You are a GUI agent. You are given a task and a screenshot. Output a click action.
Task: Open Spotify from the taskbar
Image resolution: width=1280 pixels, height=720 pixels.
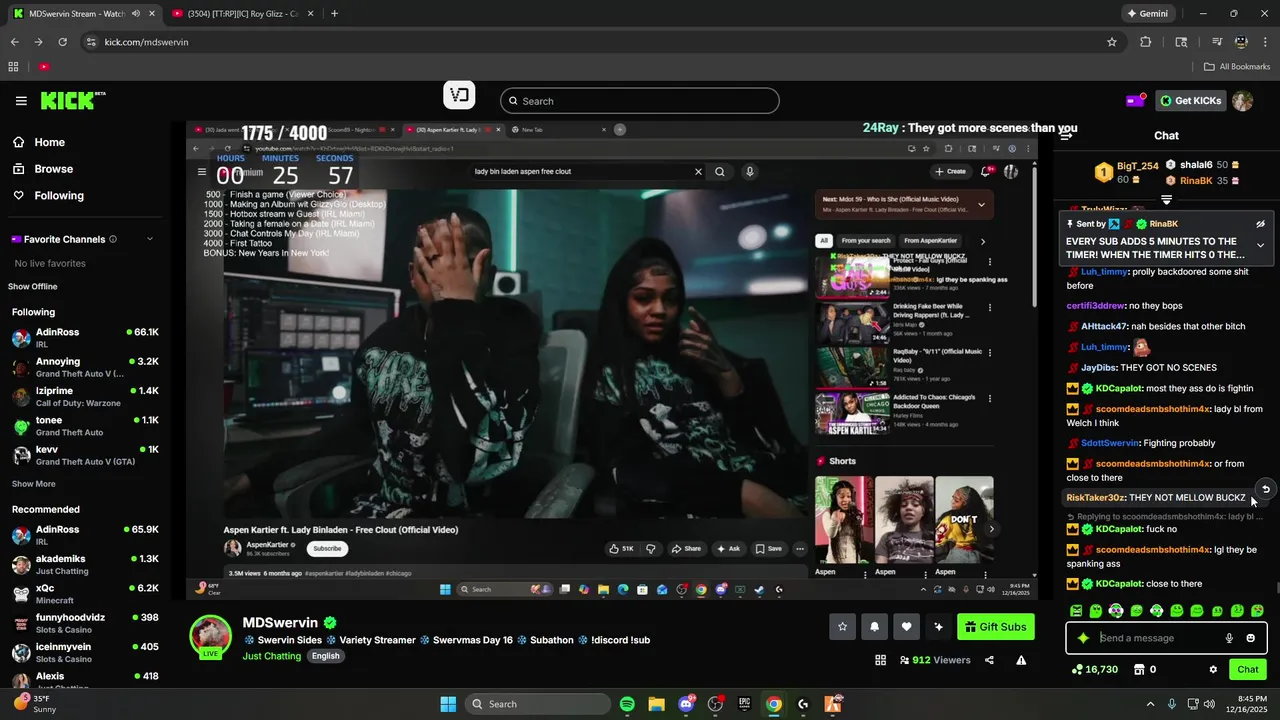627,704
